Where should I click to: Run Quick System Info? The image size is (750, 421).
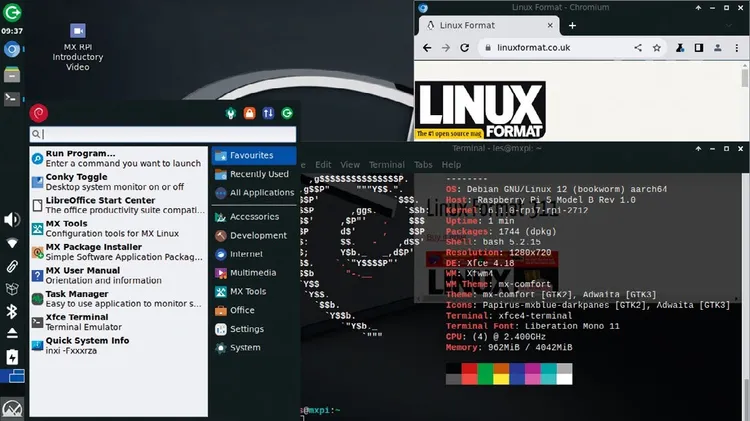[x=119, y=345]
